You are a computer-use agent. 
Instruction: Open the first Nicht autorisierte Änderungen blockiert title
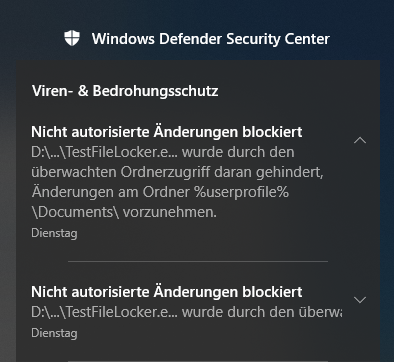167,132
